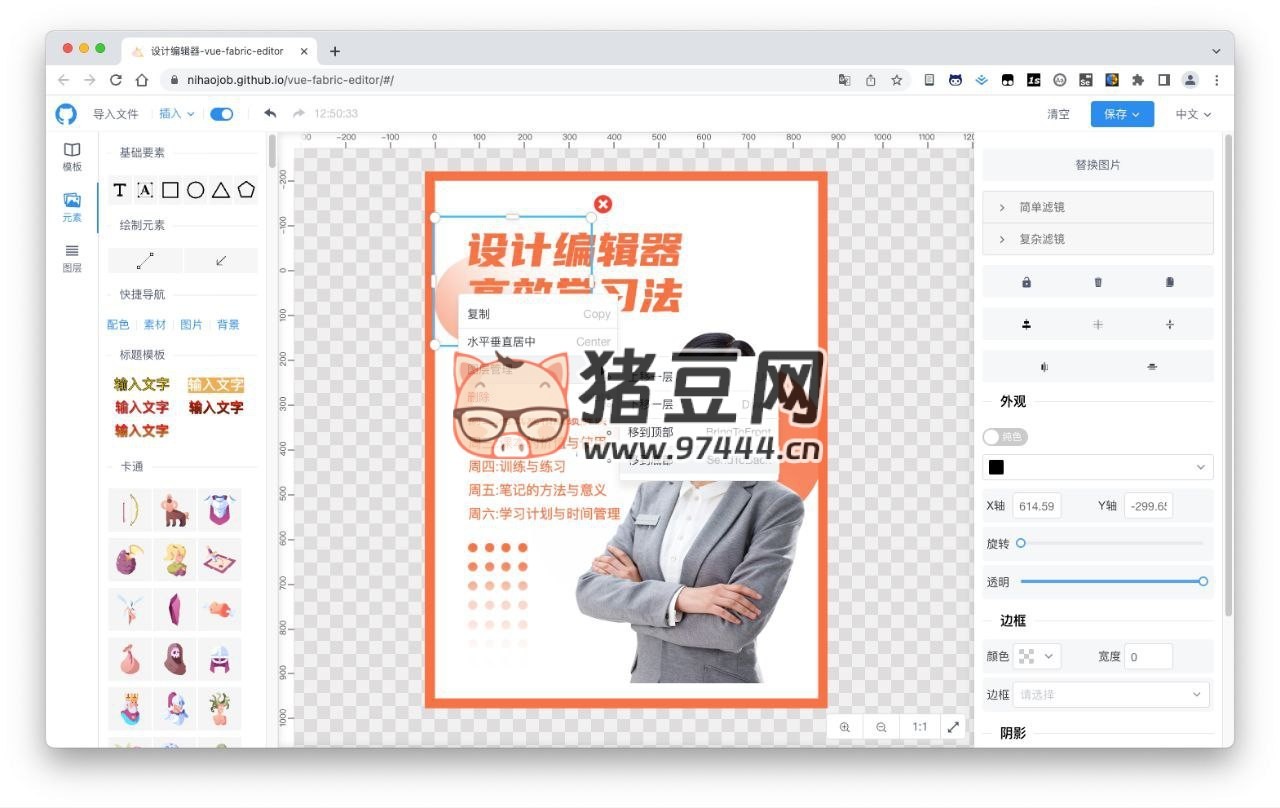Switch to the 模板 templates panel
1280x808 pixels.
(x=71, y=156)
